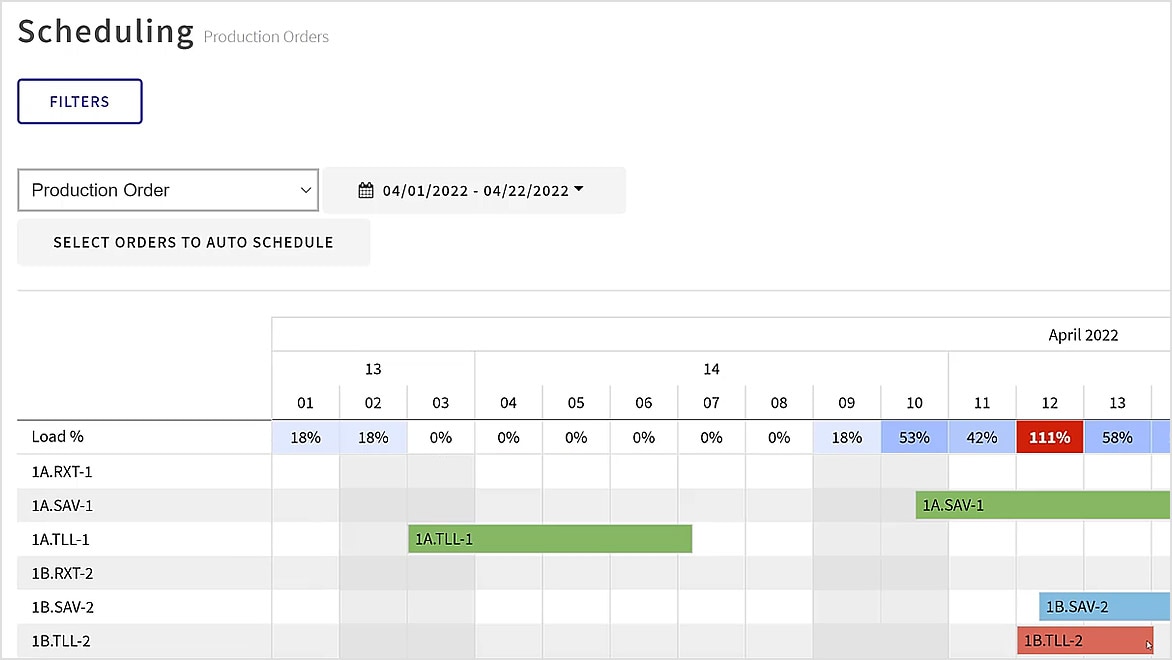Click the week 14 column header
This screenshot has width=1172, height=660.
710,369
